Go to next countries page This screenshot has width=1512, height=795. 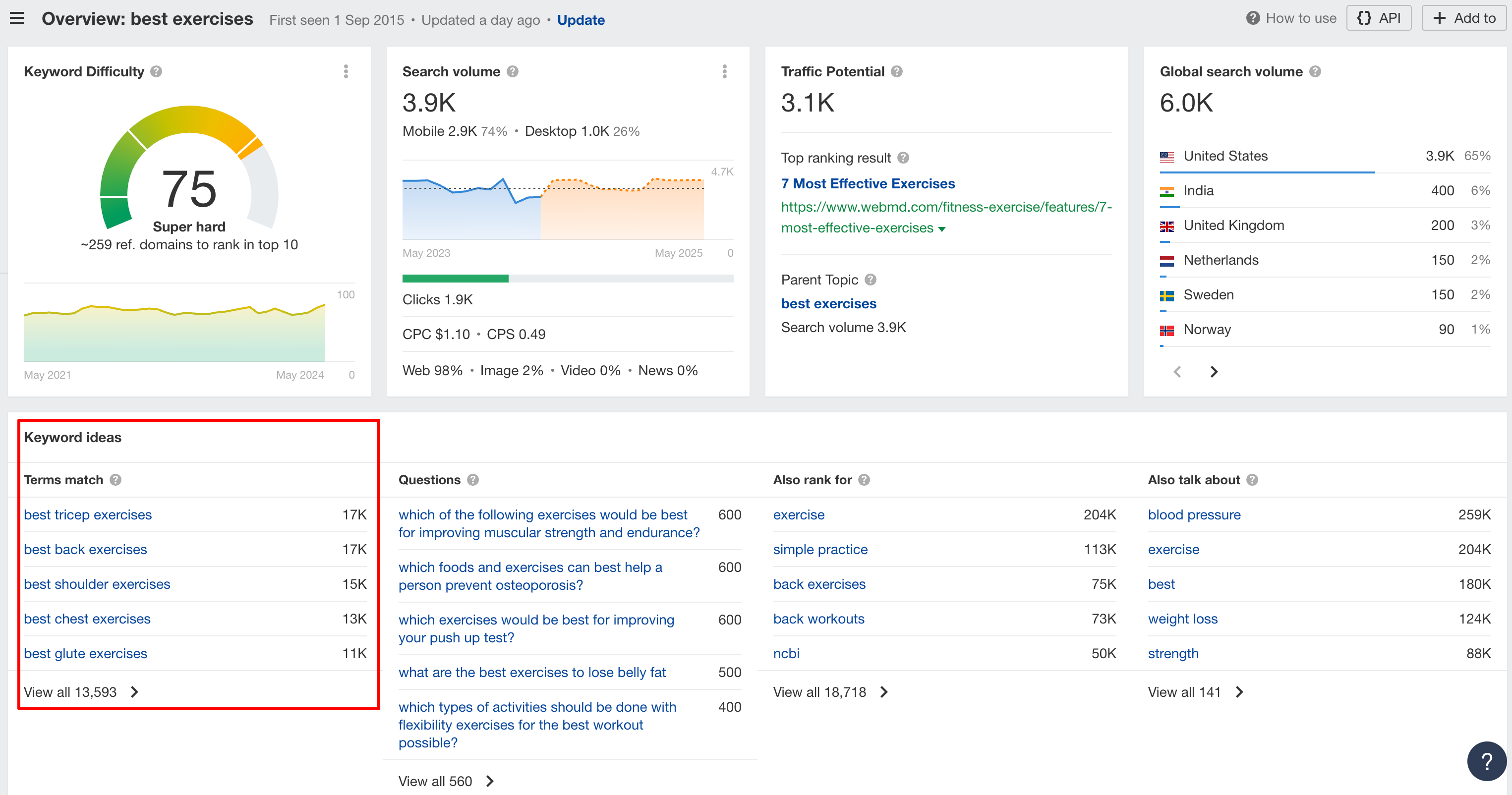1214,372
